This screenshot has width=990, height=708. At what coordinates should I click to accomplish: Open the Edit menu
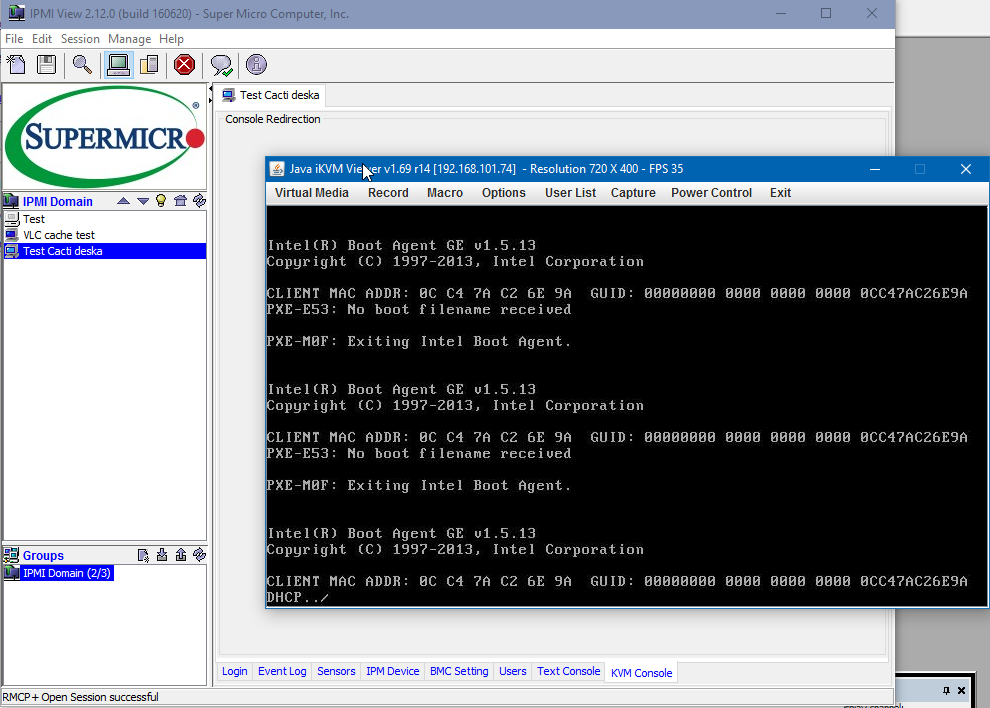pos(42,39)
